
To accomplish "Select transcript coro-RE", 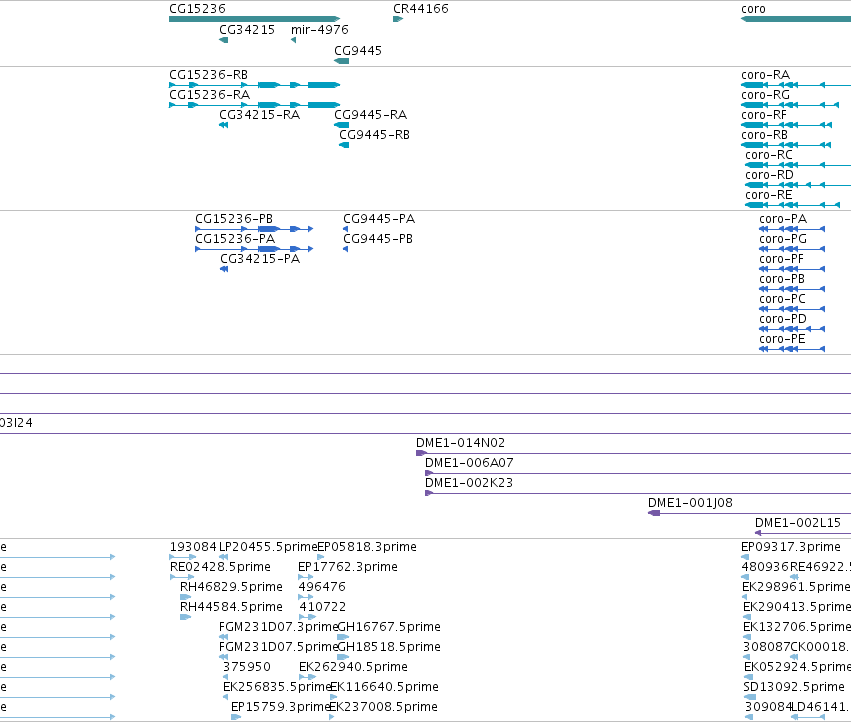I will tap(792, 205).
